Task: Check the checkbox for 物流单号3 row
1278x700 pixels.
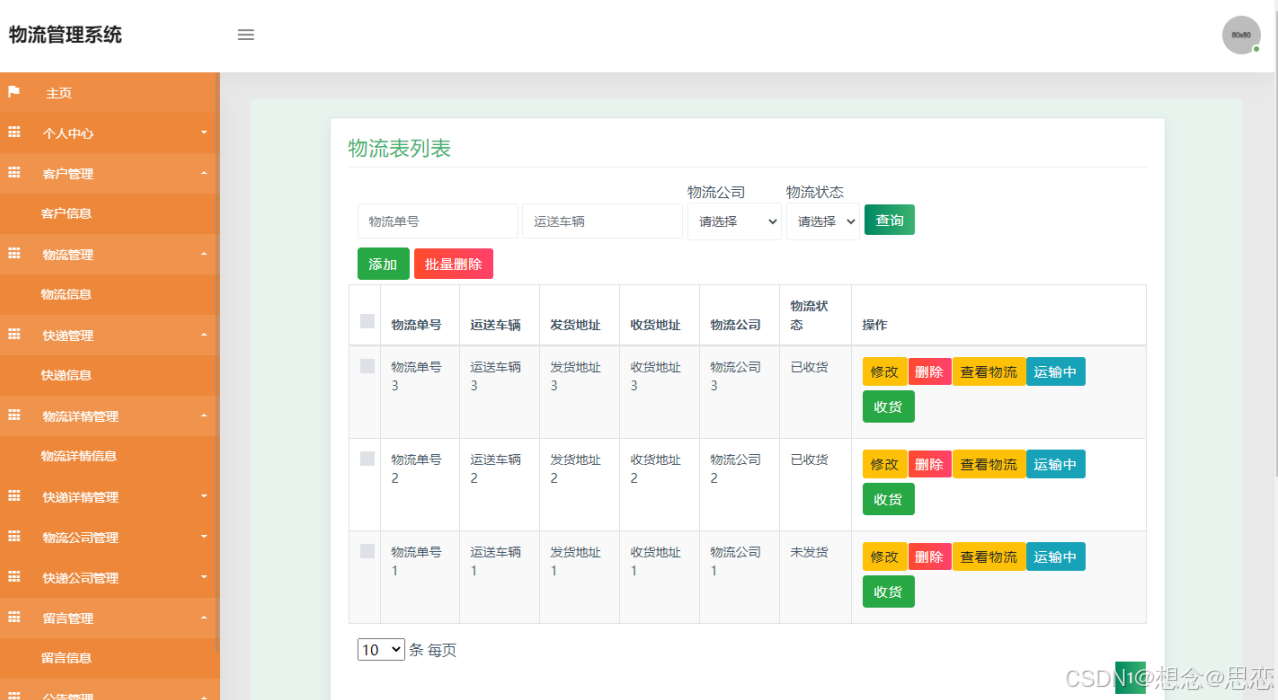Action: coord(367,367)
